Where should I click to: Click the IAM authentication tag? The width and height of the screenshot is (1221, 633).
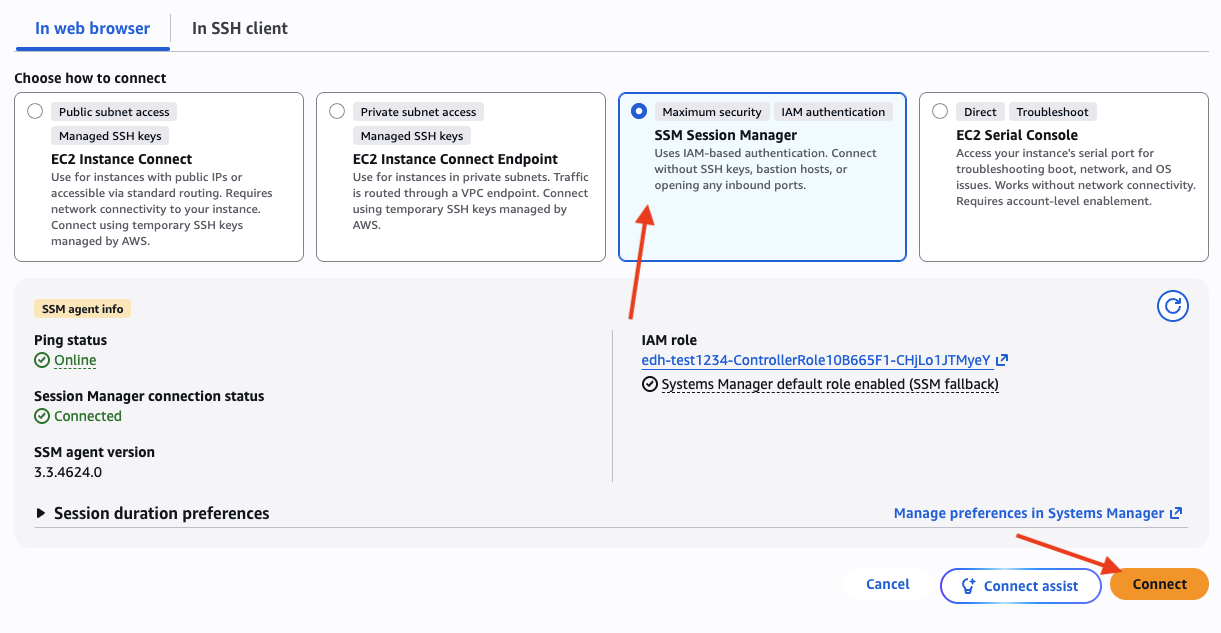(833, 112)
